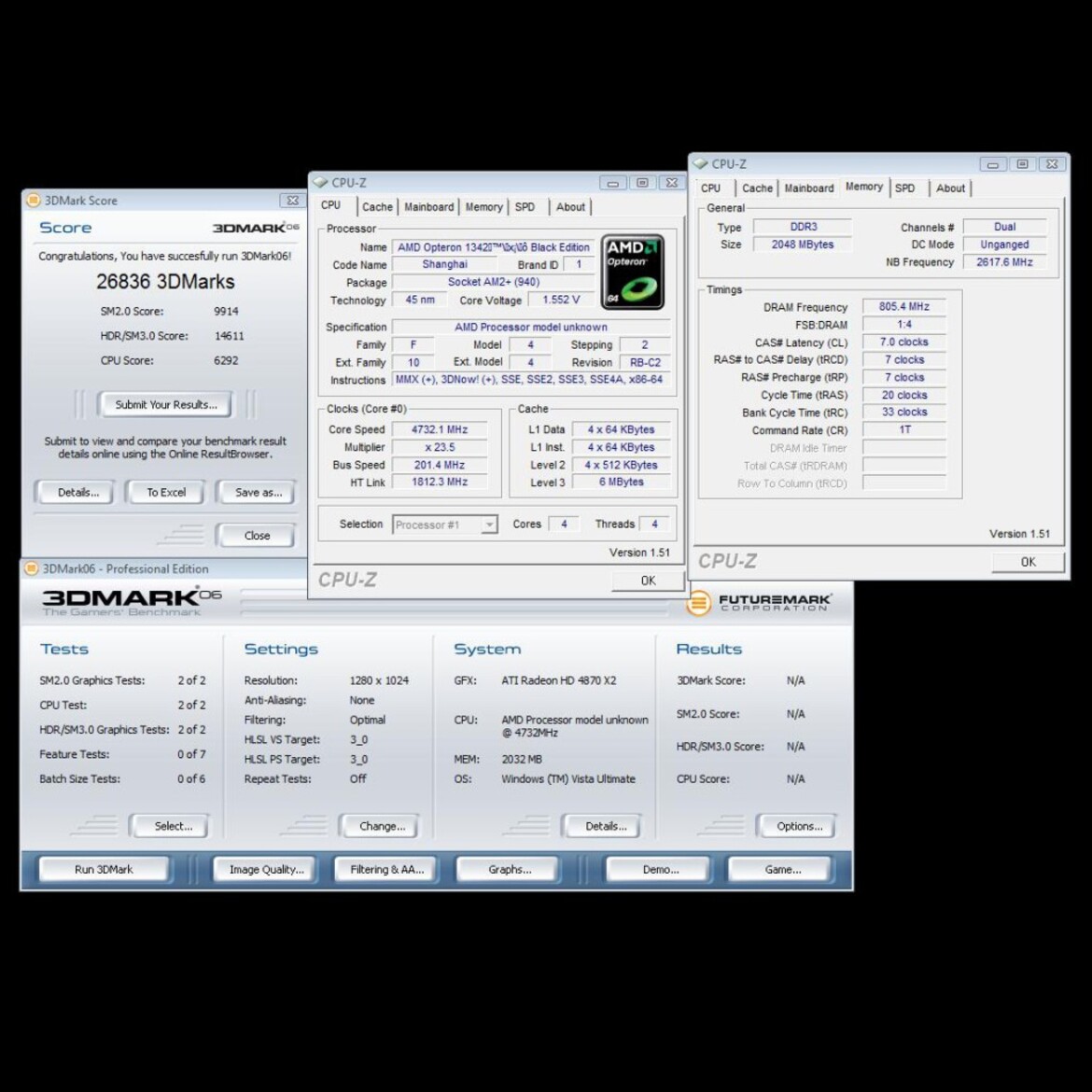Click the Code Name Shanghai field

click(444, 264)
